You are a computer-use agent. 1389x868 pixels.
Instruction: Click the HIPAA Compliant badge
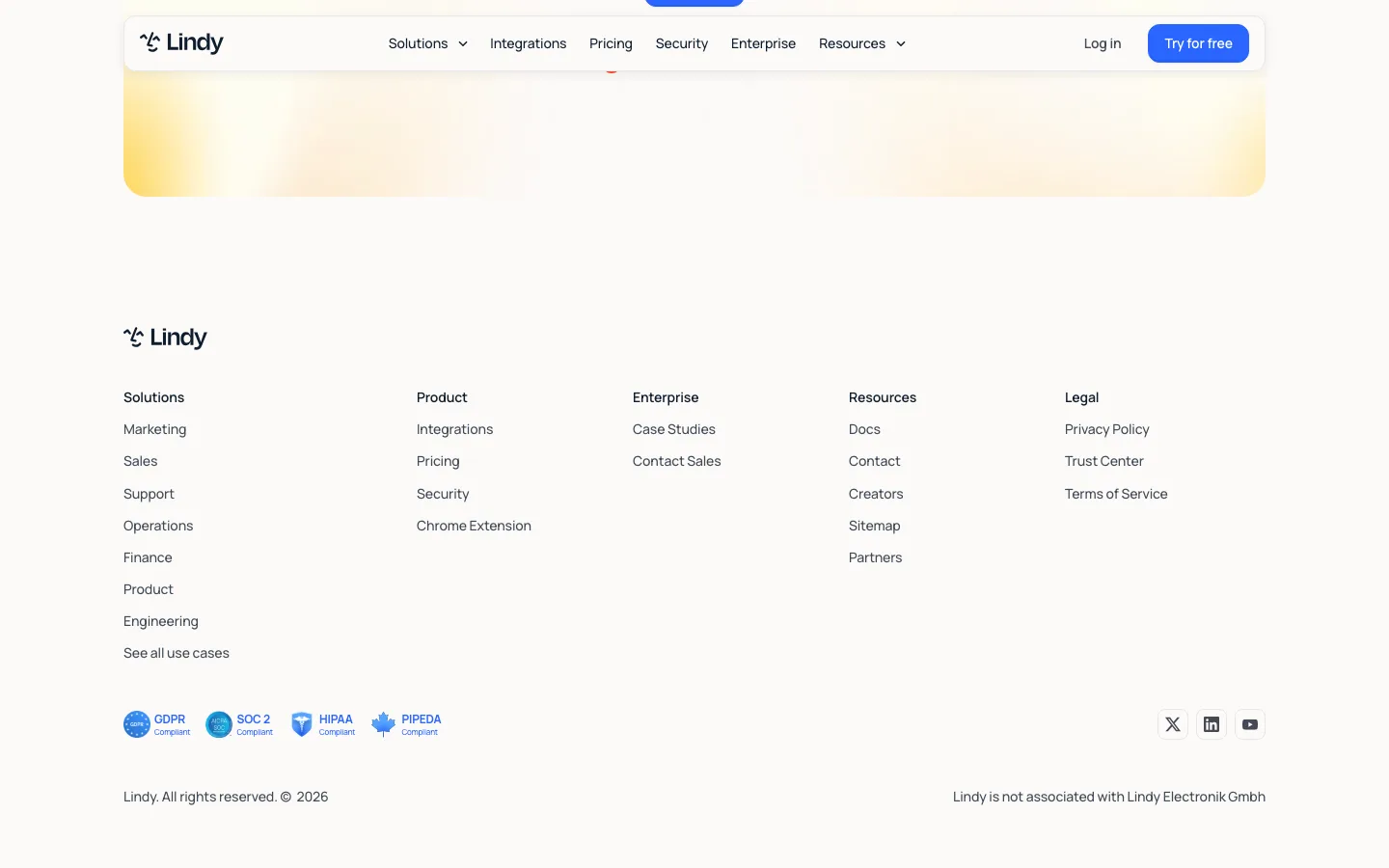[x=323, y=724]
